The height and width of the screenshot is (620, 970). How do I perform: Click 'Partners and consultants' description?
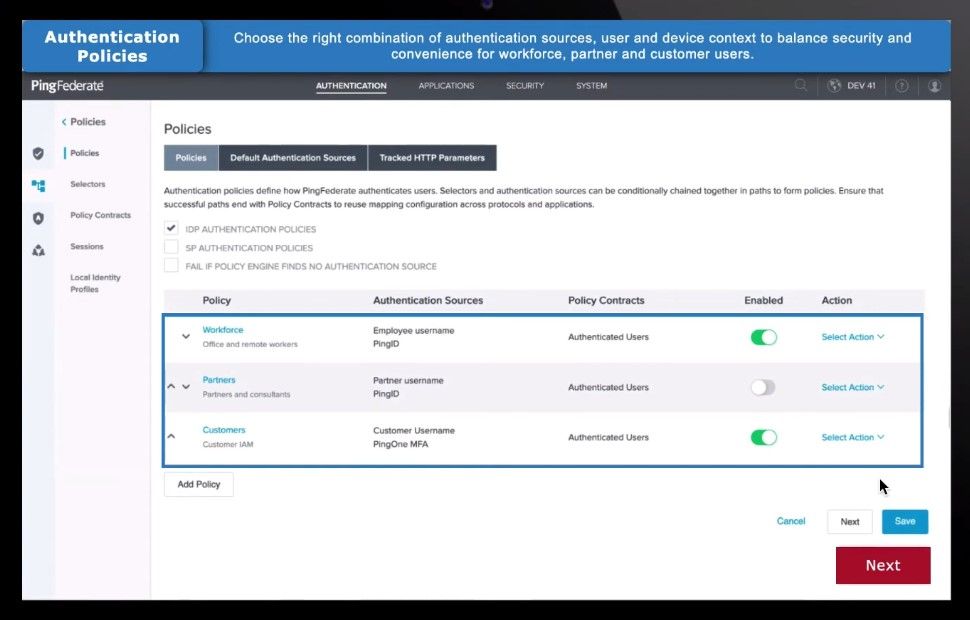(246, 395)
